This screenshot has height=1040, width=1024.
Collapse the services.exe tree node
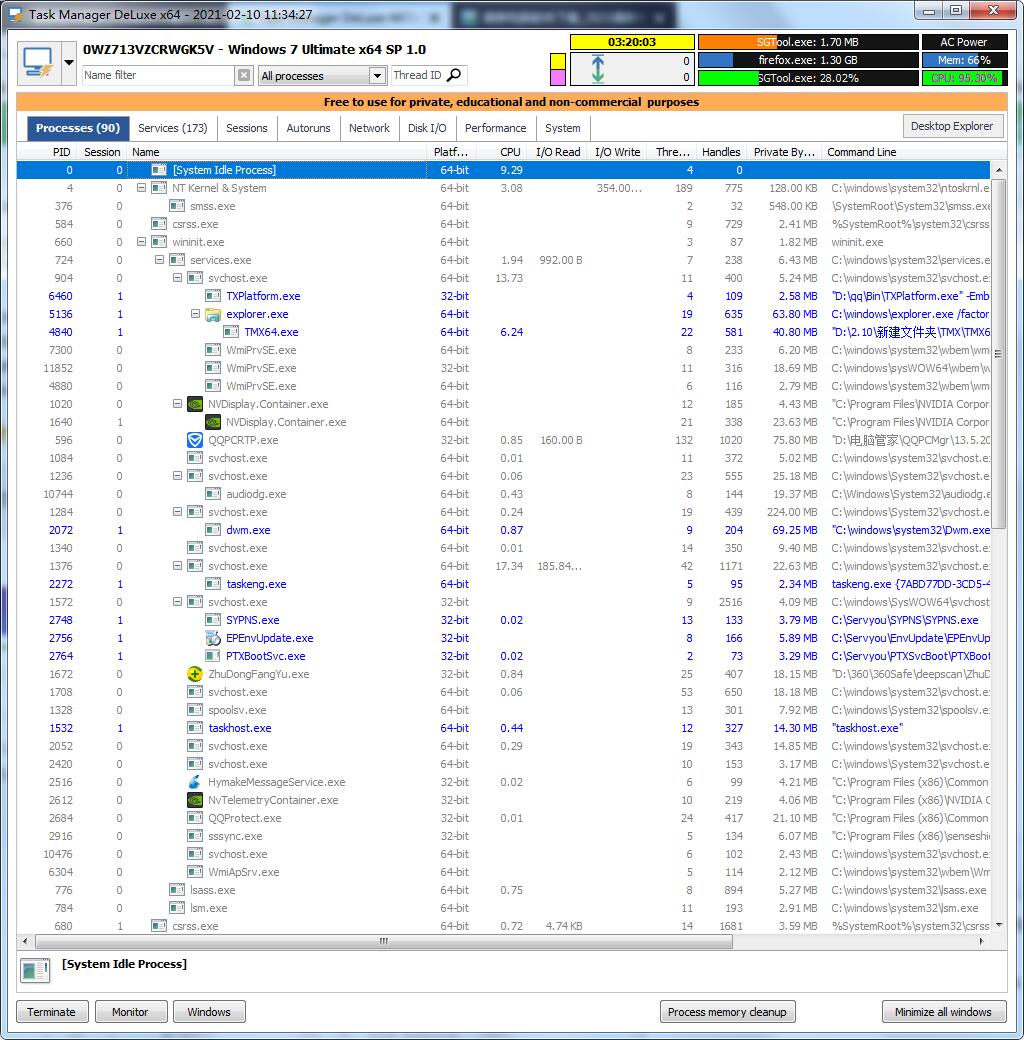pos(159,260)
